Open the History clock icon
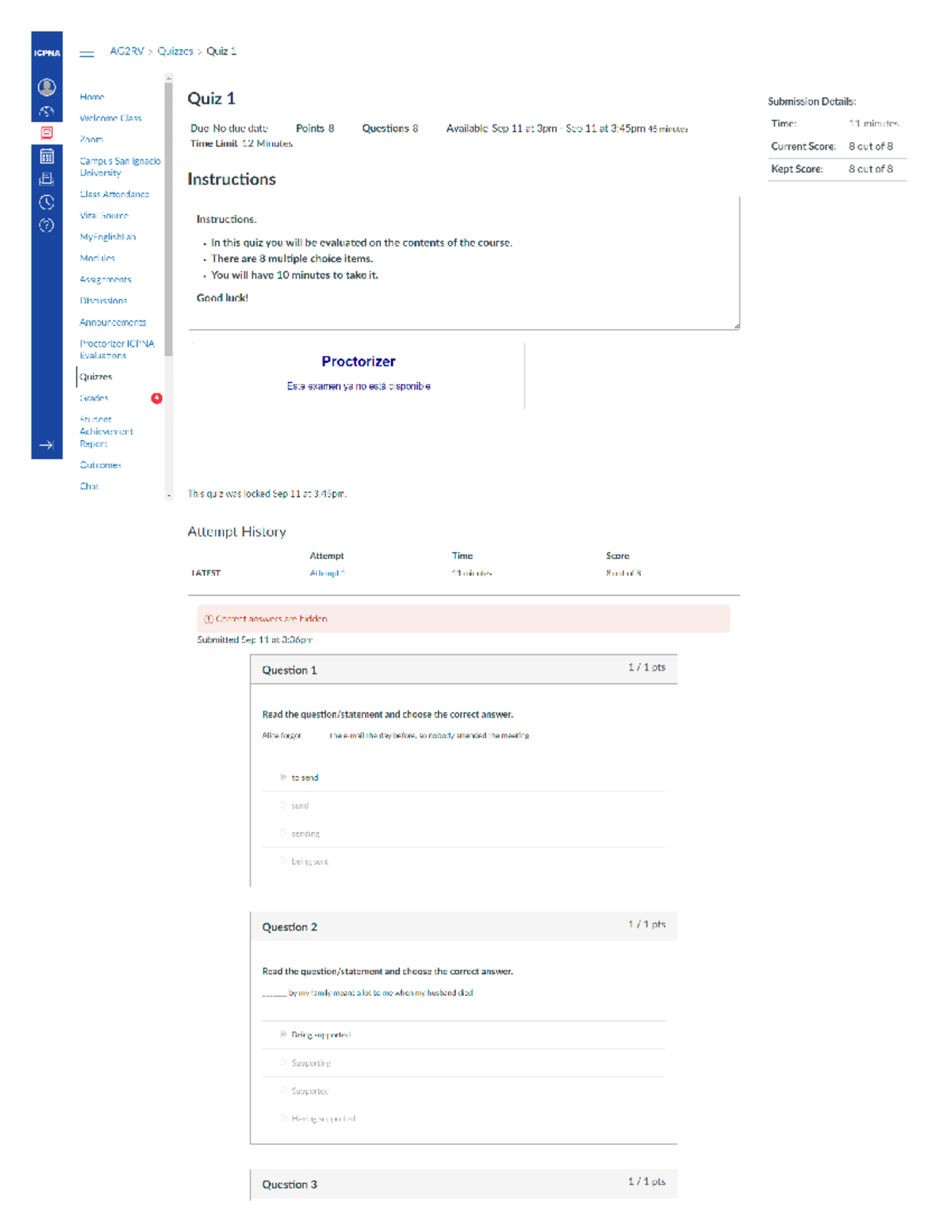Image resolution: width=952 pixels, height=1232 pixels. pyautogui.click(x=46, y=201)
